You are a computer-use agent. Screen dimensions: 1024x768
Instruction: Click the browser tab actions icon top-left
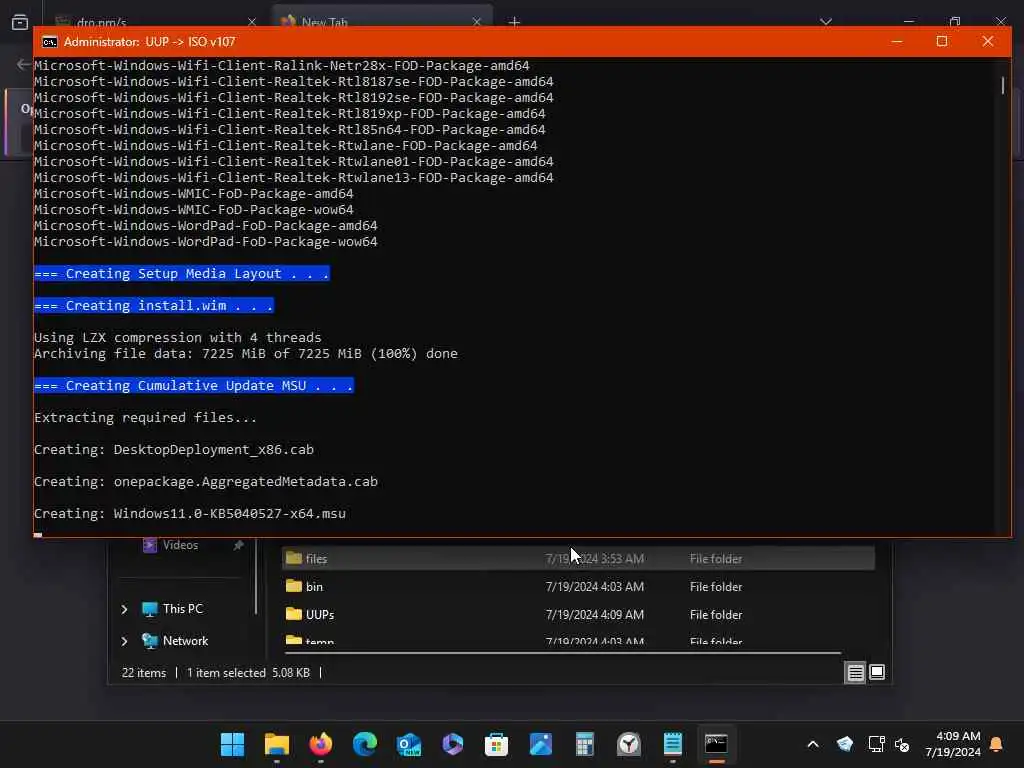[20, 22]
